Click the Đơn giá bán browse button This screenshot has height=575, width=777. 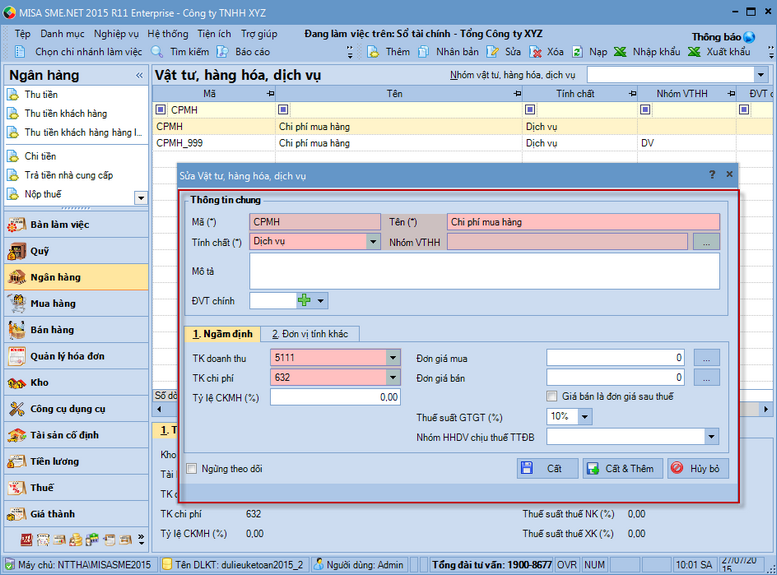[x=706, y=378]
